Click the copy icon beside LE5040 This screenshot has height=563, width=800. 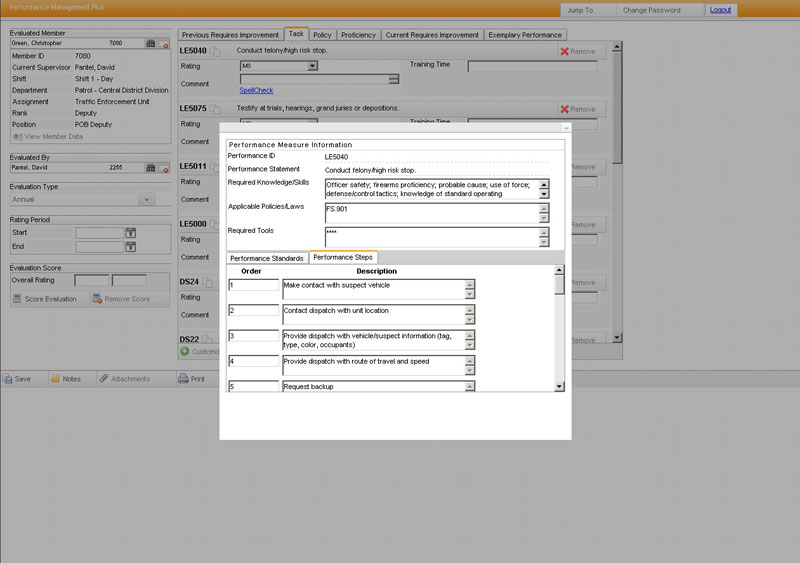tap(216, 51)
